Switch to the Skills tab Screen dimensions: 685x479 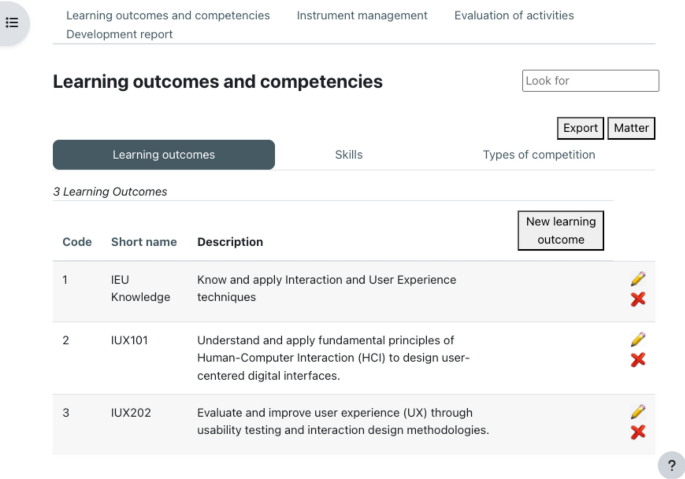click(349, 155)
